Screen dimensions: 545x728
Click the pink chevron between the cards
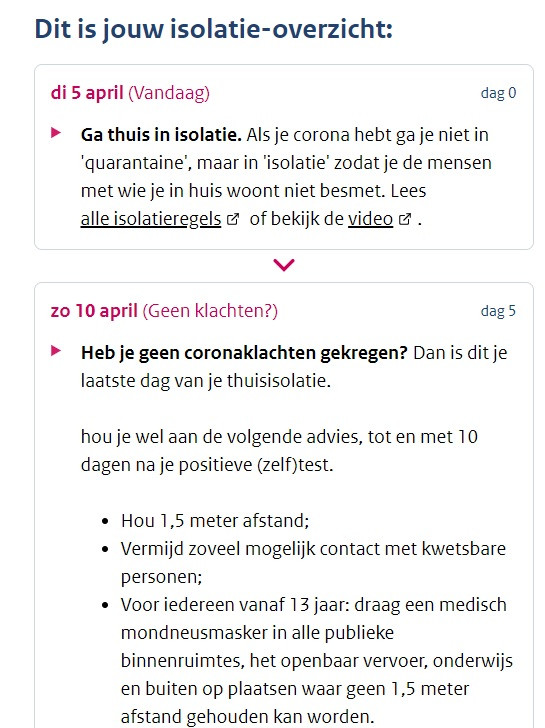click(x=284, y=265)
